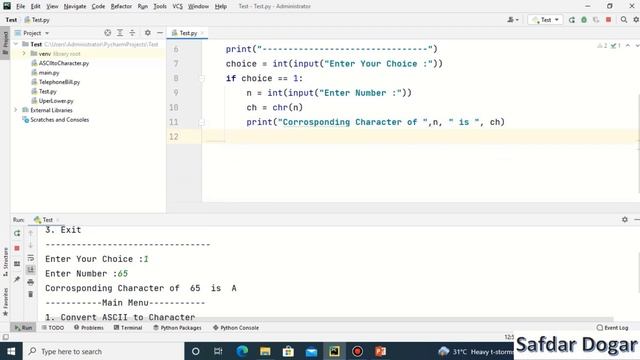Expand External Libraries node
Image resolution: width=640 pixels, height=360 pixels.
[x=16, y=110]
